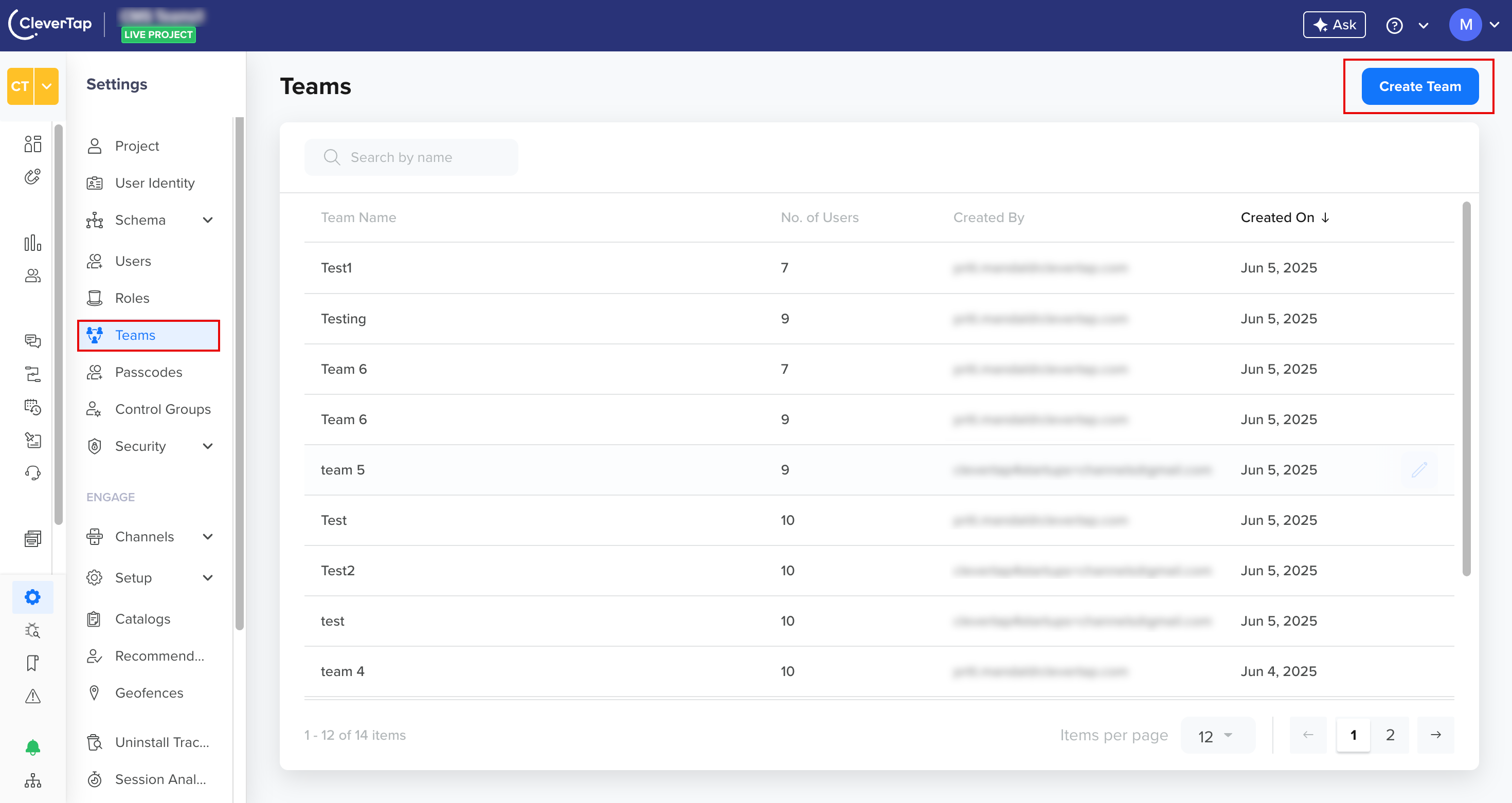Open the Control Groups settings page
1512x803 pixels.
[163, 409]
